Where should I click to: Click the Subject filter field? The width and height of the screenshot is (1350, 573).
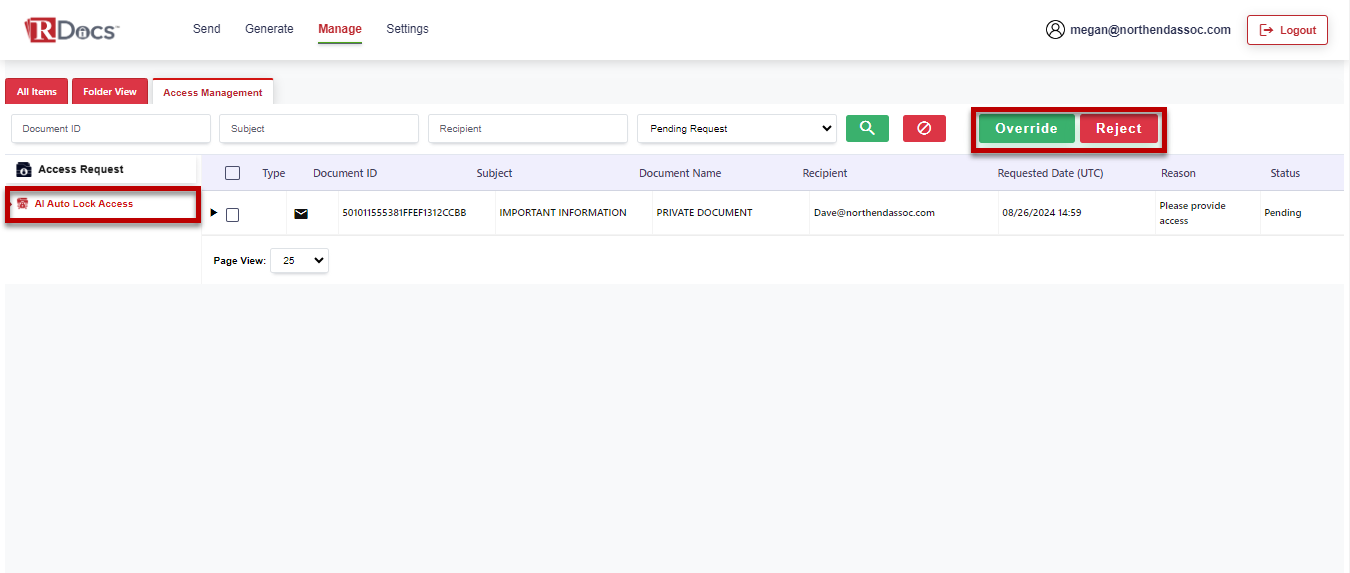click(x=319, y=128)
